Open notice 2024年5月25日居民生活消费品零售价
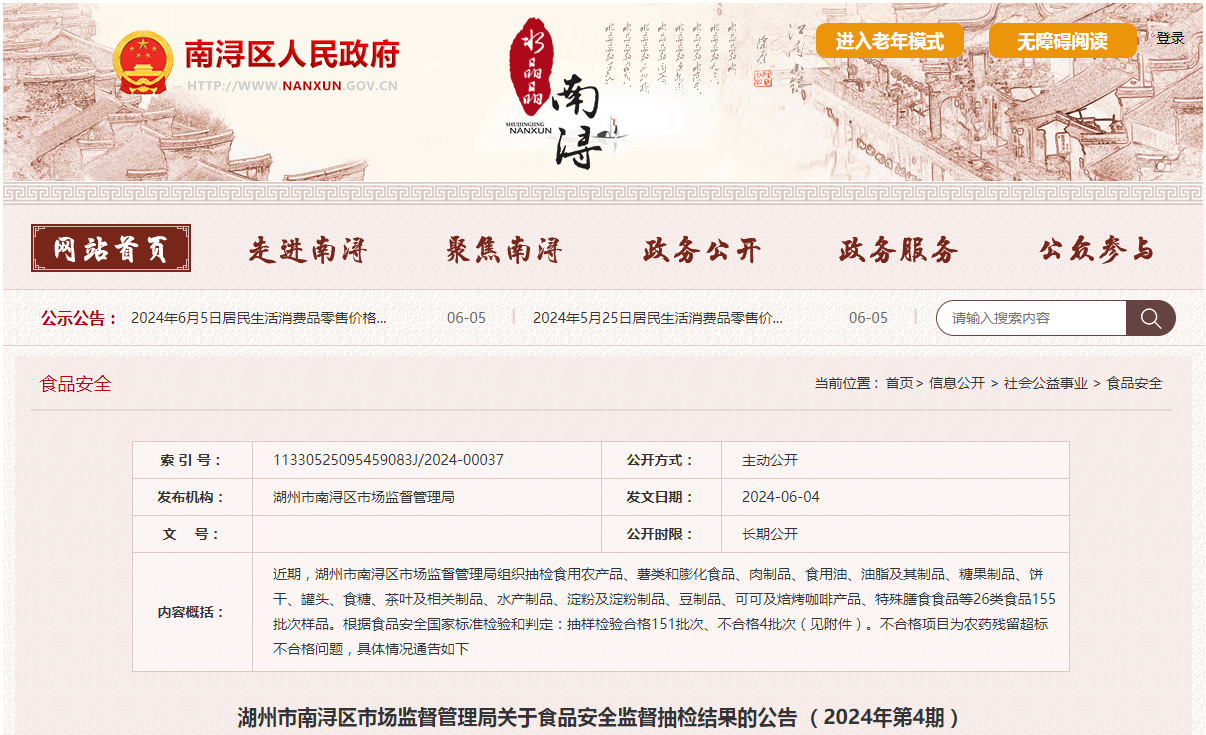Viewport: 1206px width, 735px height. pos(658,318)
